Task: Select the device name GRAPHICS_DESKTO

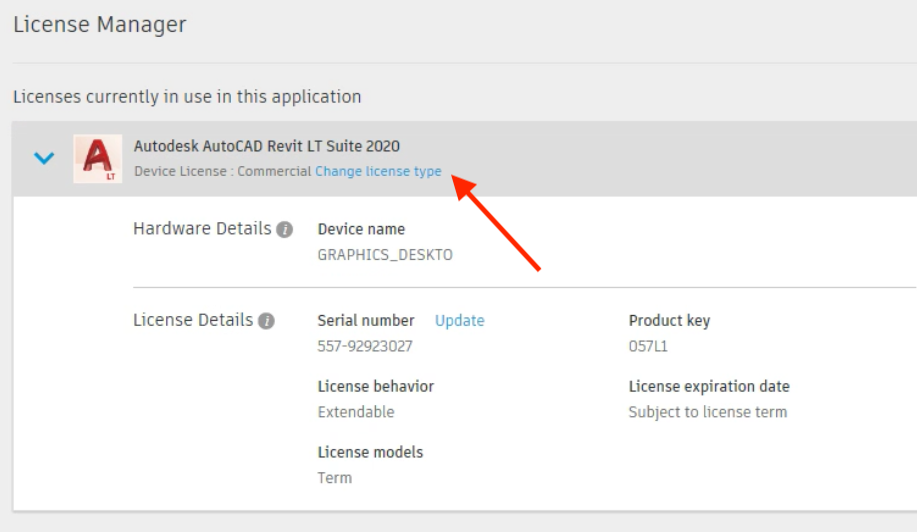Action: (x=385, y=255)
